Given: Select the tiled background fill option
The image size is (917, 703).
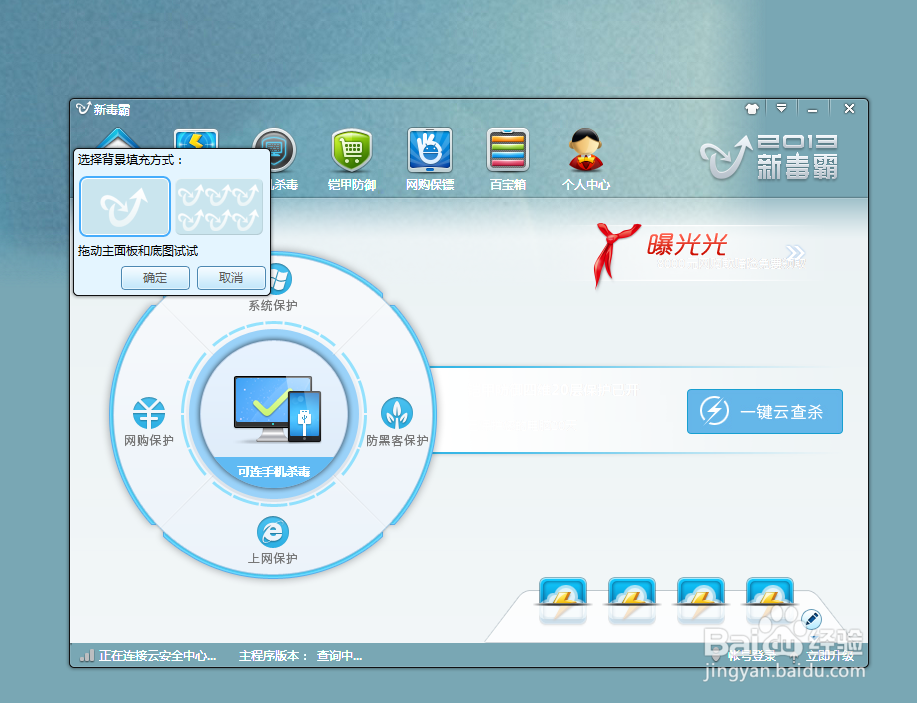Looking at the screenshot, I should point(219,206).
